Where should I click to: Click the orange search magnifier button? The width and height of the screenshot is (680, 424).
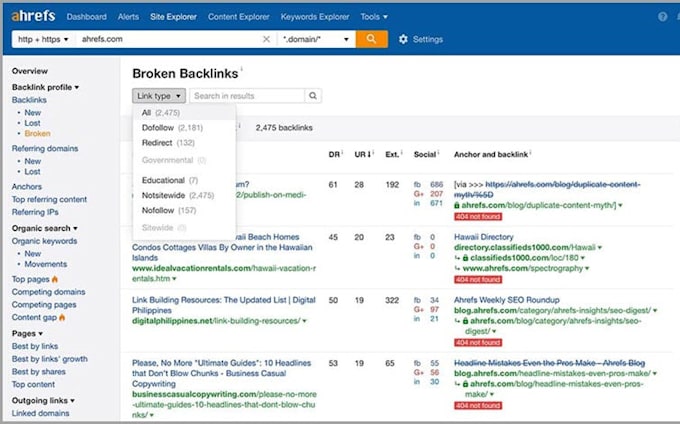coord(372,39)
